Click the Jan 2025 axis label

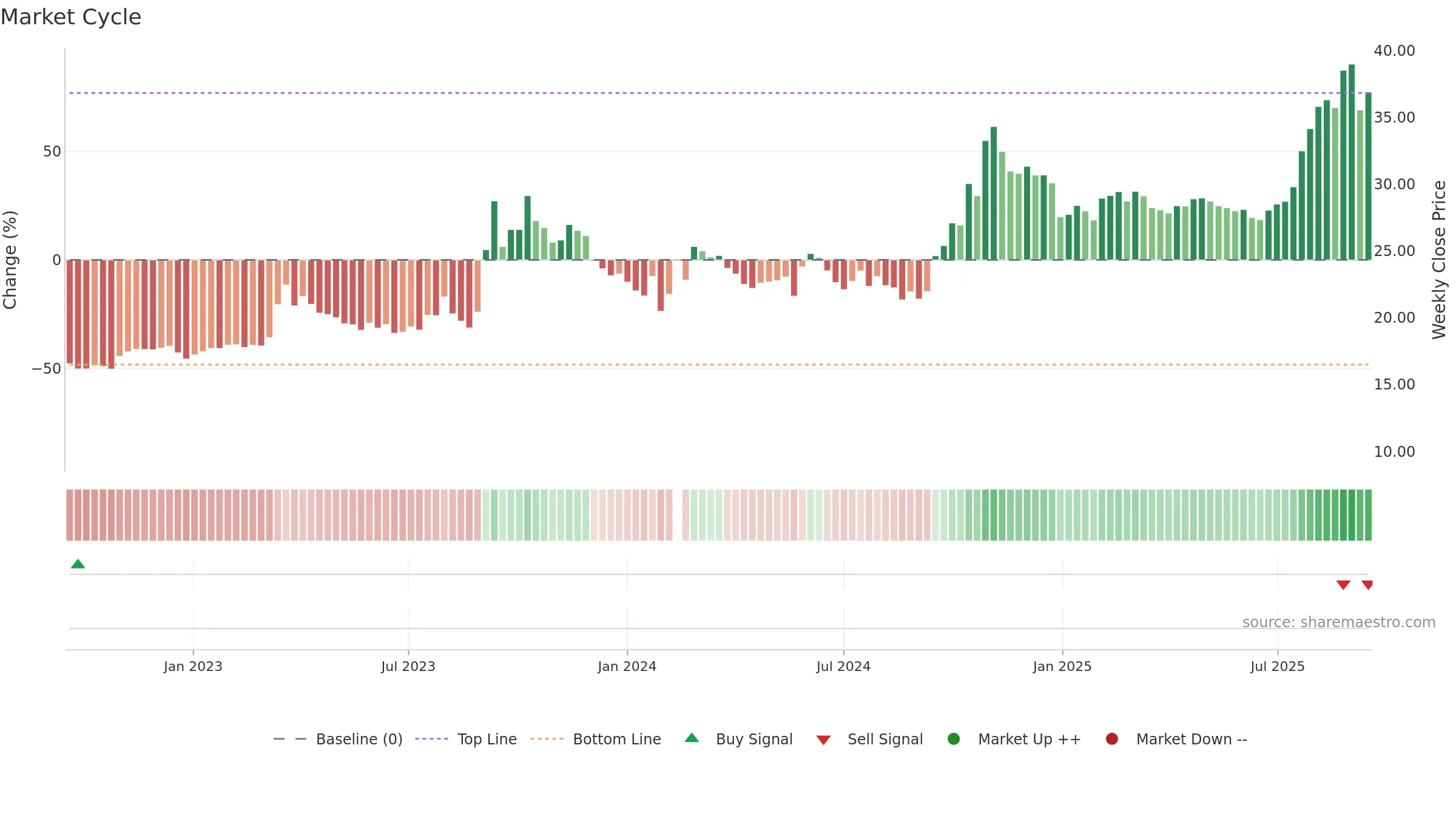1062,667
